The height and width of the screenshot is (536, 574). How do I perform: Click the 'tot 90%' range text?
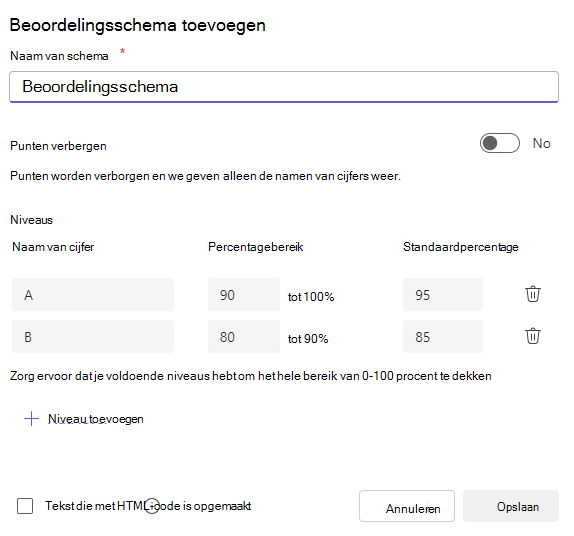pyautogui.click(x=308, y=339)
